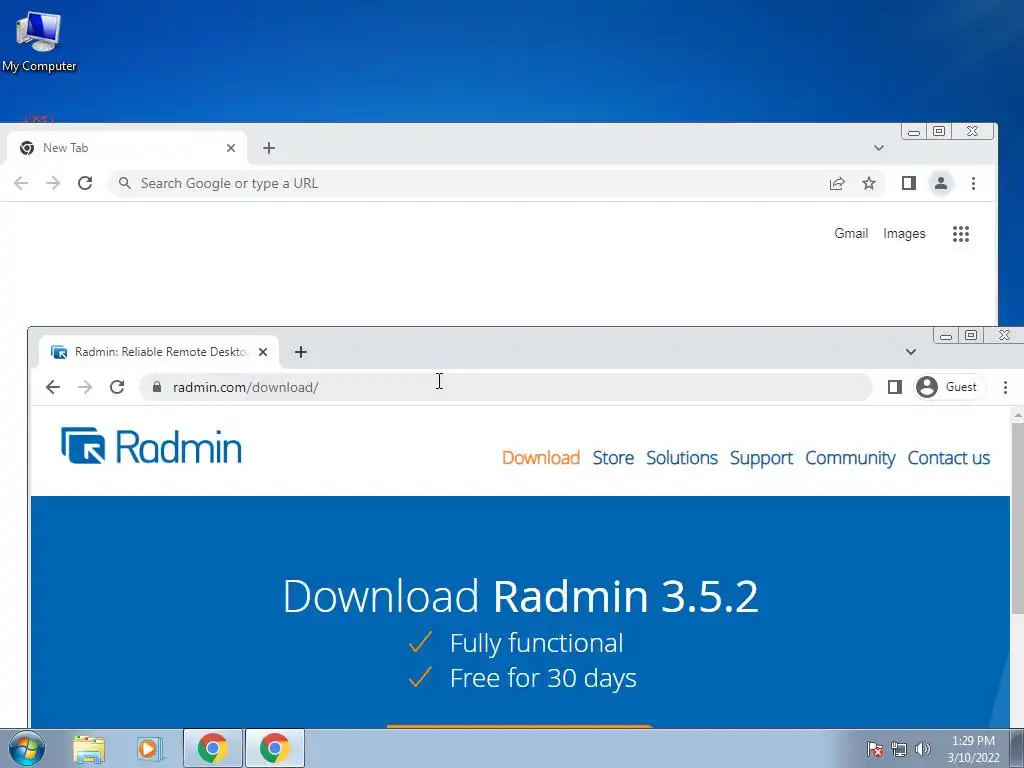Expand tab search in the Radmin window
Screen dimensions: 1024x768
pos(911,352)
